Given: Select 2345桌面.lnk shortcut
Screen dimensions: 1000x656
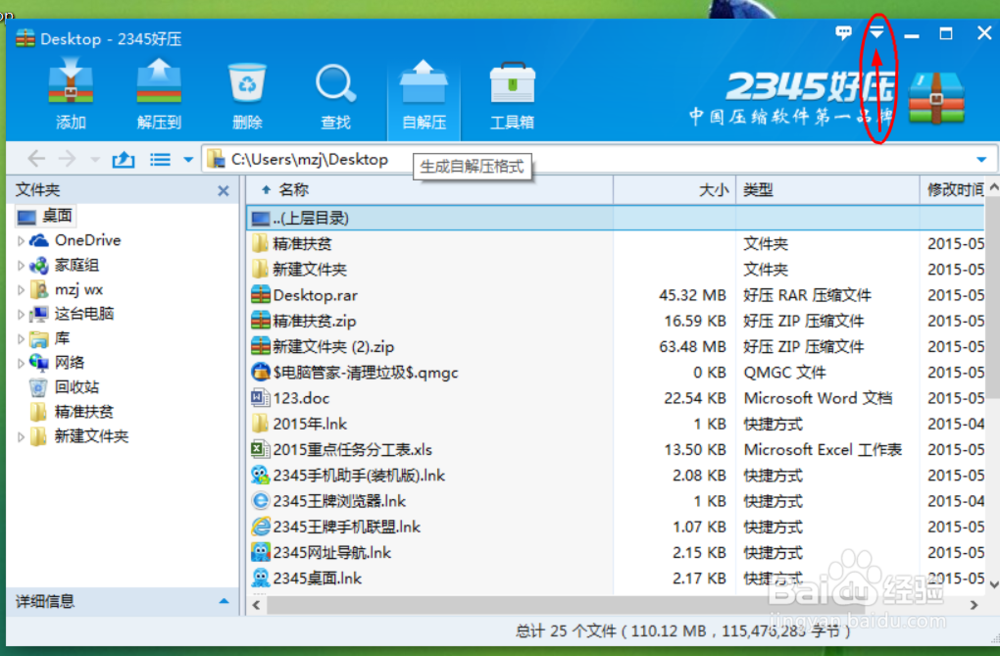Looking at the screenshot, I should point(615,578).
